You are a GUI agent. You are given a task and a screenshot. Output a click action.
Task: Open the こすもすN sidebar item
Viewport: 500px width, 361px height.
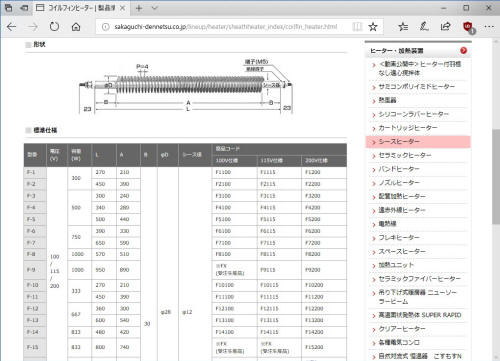pos(420,356)
